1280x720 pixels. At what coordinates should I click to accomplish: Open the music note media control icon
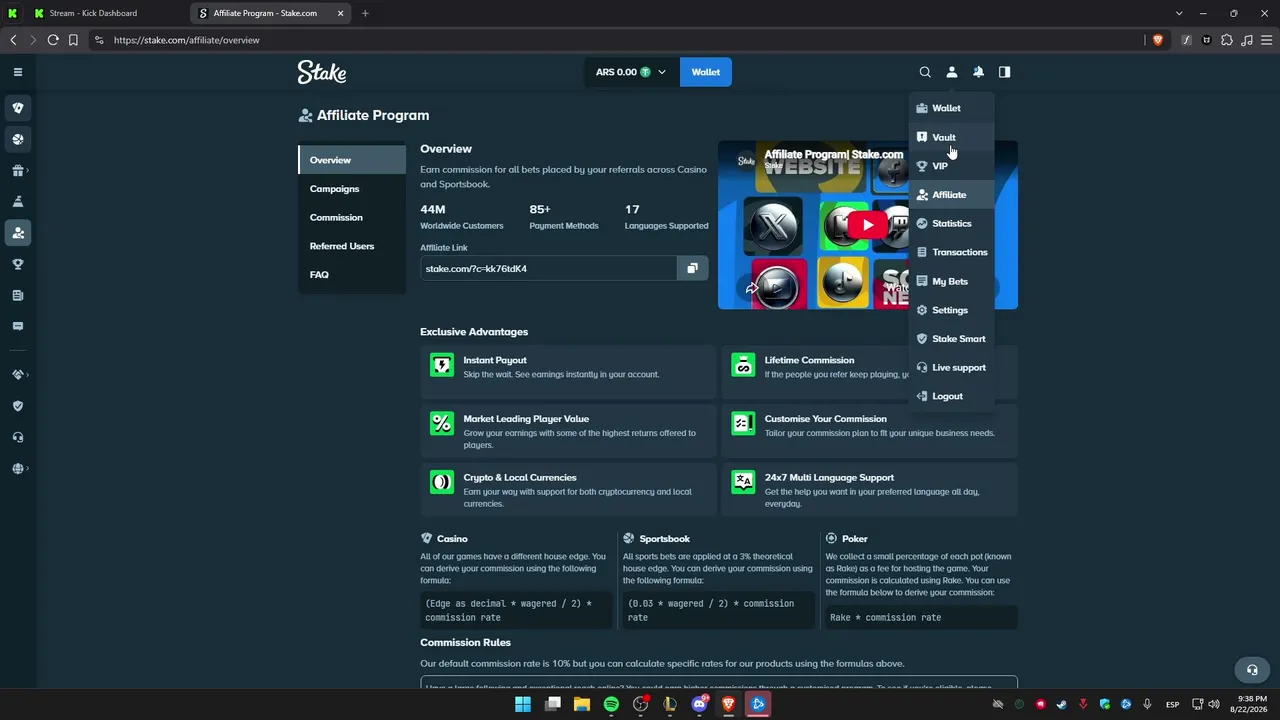point(1246,40)
